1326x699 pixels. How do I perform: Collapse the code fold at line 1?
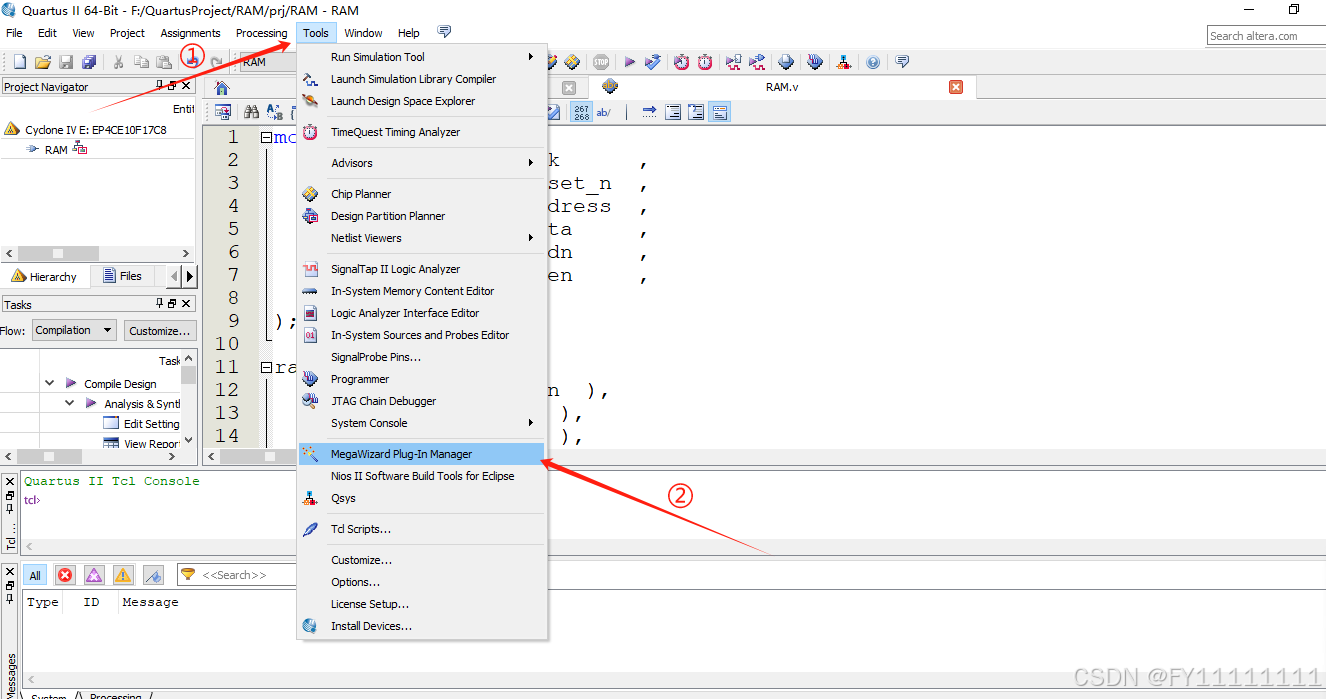coord(266,138)
